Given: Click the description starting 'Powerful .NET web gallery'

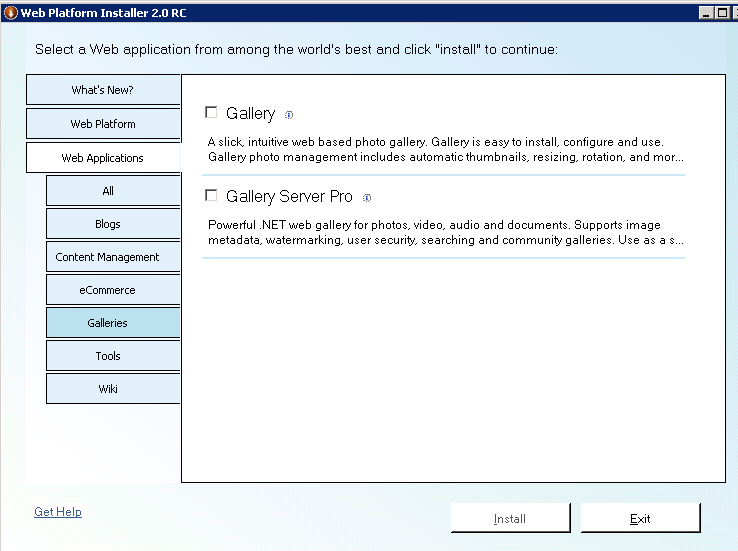Looking at the screenshot, I should (446, 232).
